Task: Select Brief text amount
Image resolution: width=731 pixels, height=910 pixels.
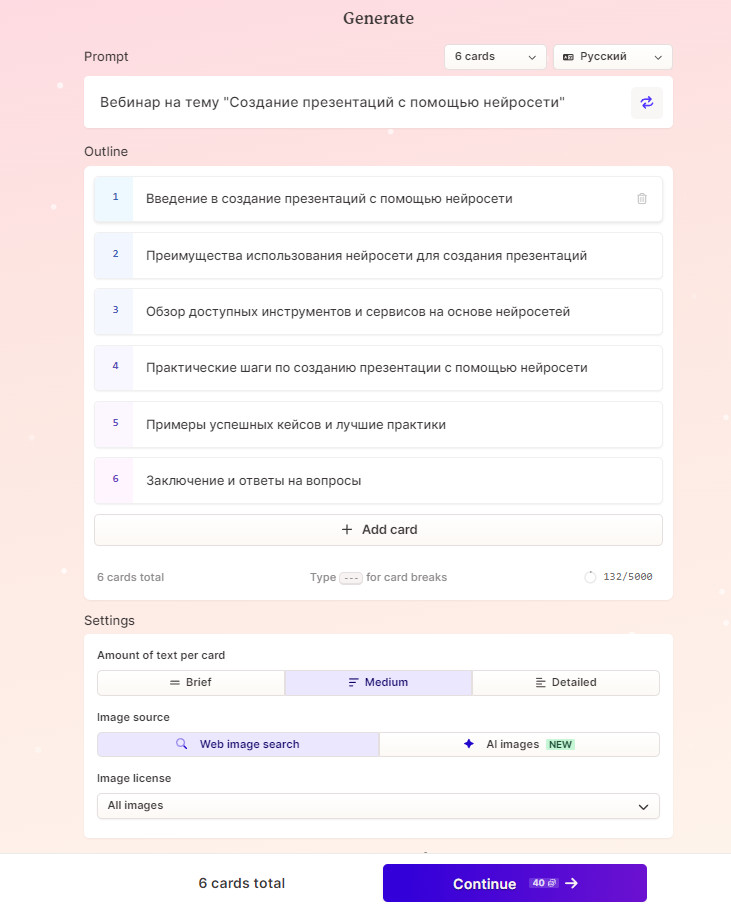Action: pyautogui.click(x=191, y=682)
